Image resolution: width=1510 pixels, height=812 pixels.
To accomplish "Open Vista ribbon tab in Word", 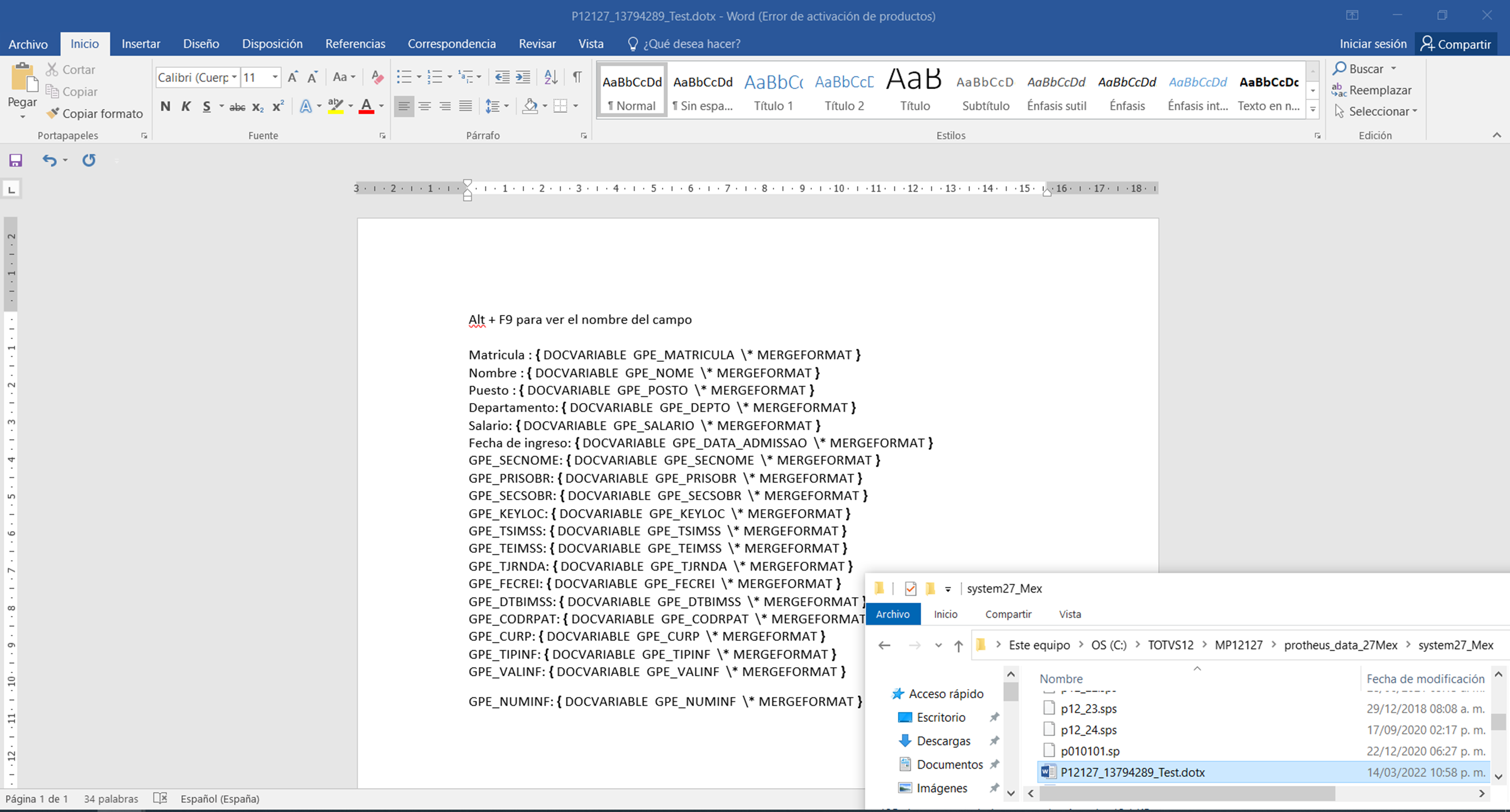I will pyautogui.click(x=590, y=44).
